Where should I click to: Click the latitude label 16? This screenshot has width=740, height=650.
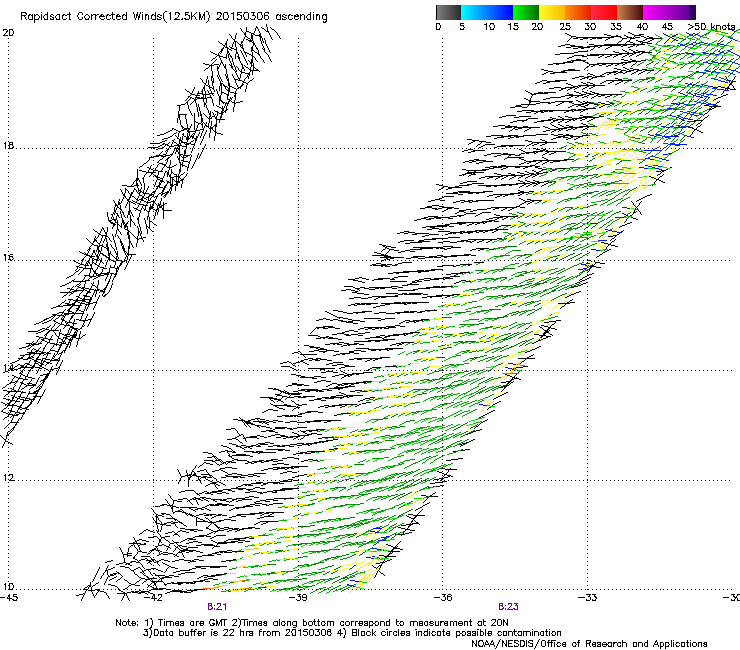[8, 258]
